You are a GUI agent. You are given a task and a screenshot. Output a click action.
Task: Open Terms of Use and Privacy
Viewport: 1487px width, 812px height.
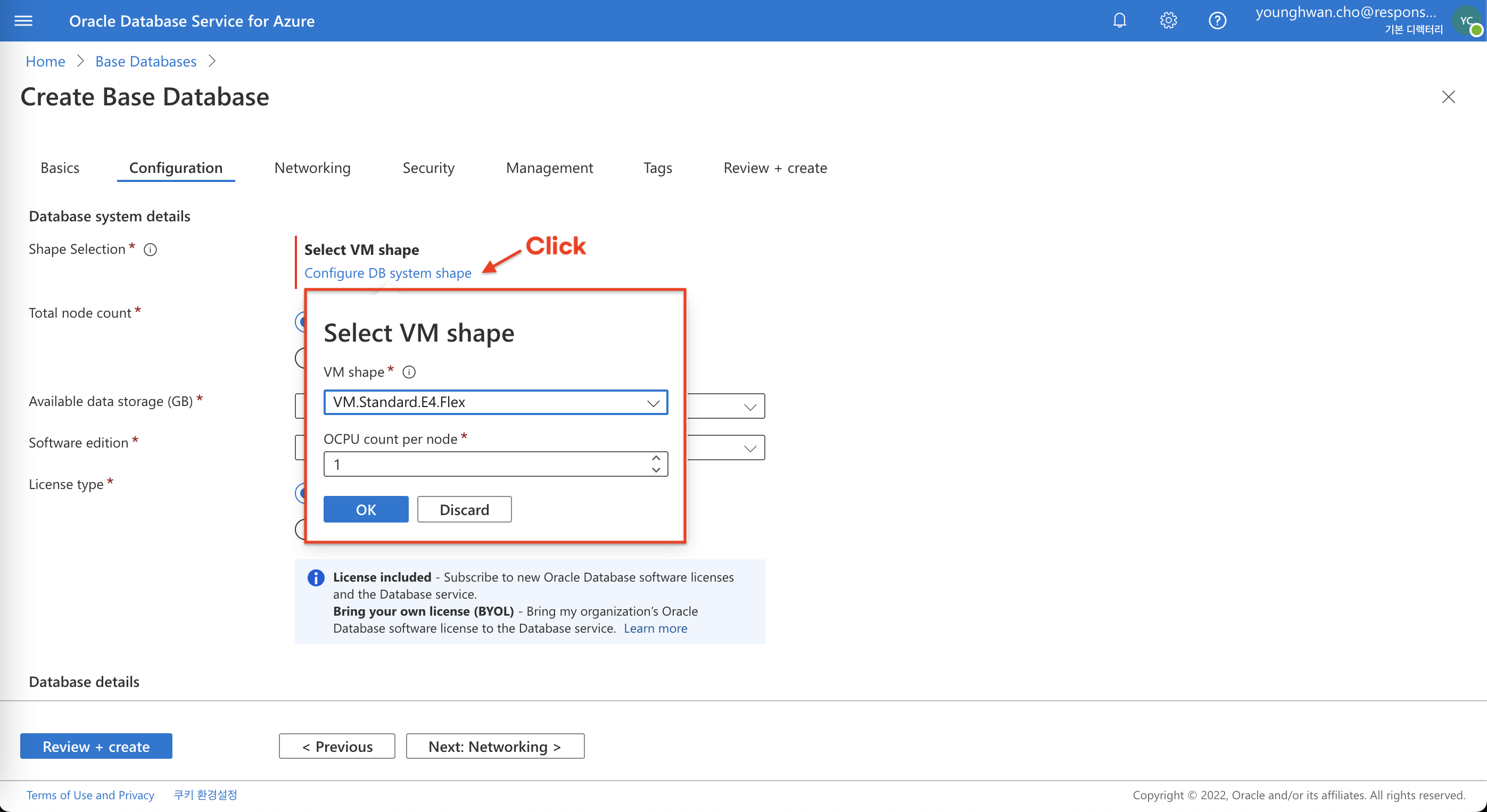pyautogui.click(x=90, y=796)
